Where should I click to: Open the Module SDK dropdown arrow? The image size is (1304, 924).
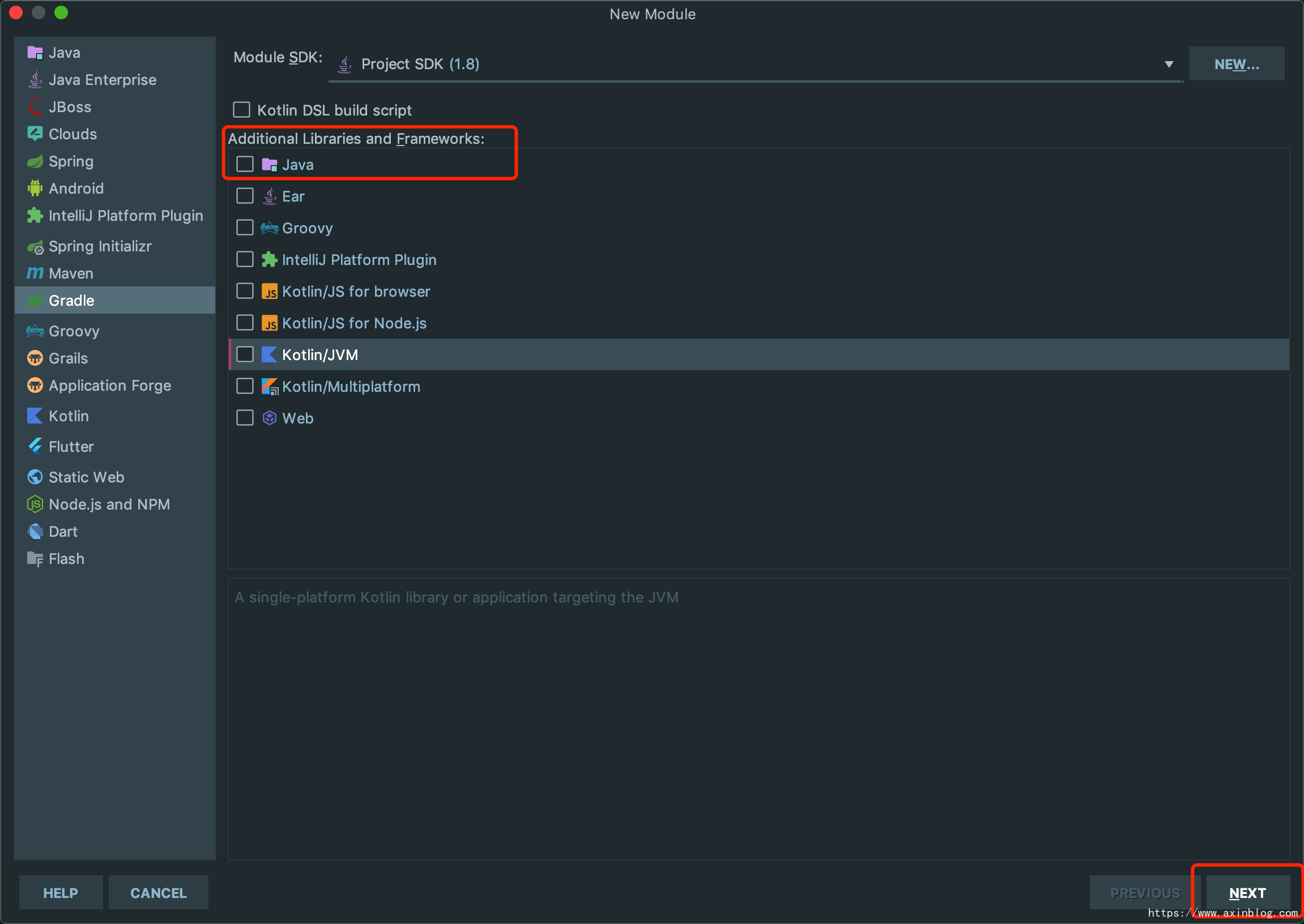pos(1169,65)
